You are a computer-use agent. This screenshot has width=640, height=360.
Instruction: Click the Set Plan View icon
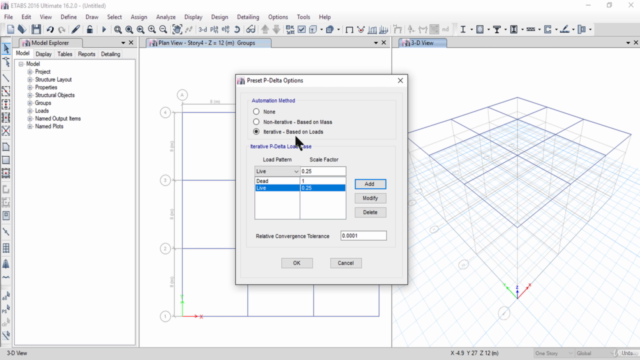pos(214,29)
